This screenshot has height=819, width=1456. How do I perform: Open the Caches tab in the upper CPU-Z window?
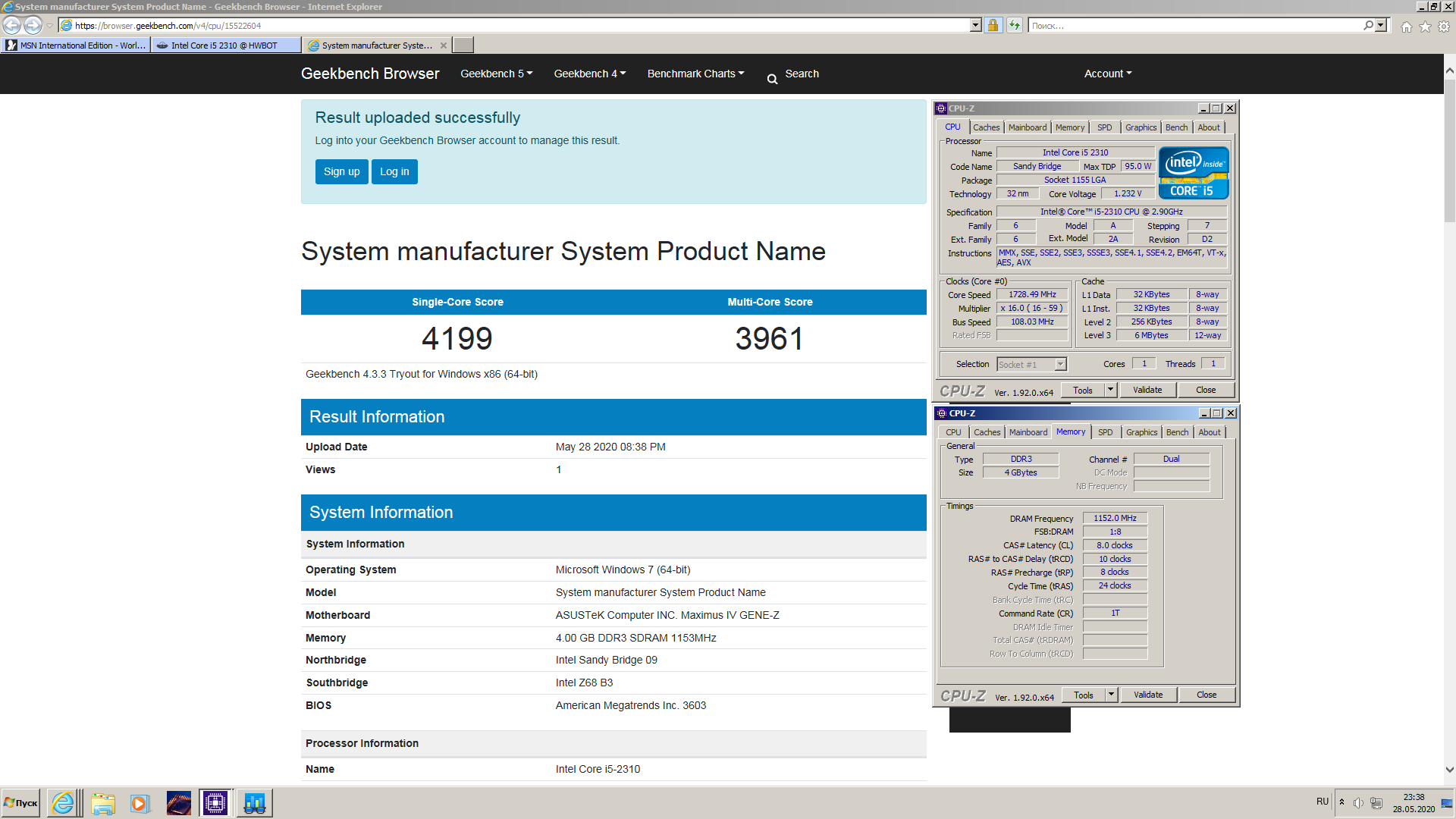coord(986,127)
